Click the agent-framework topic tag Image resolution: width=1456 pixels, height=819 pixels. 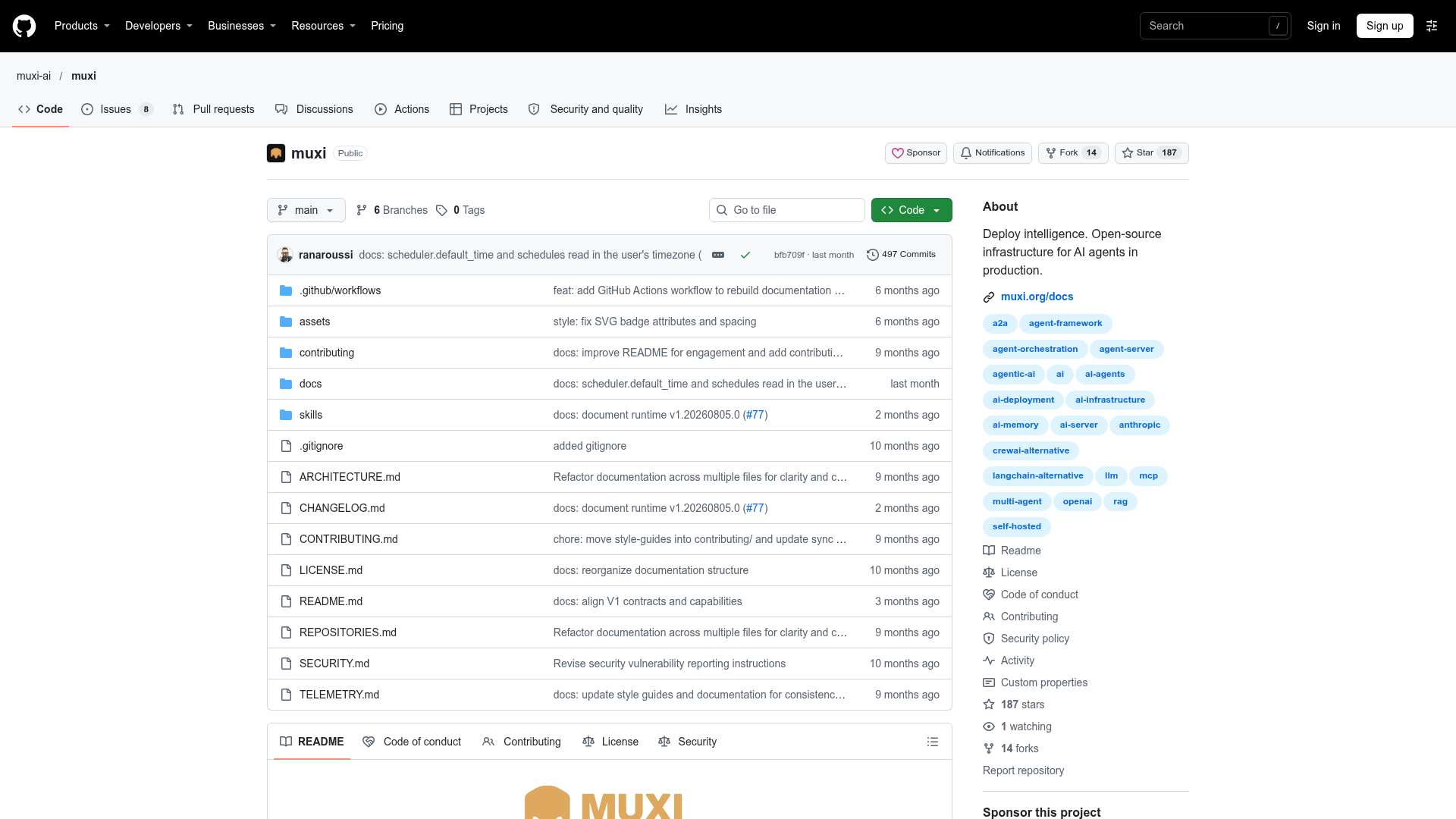(1065, 324)
